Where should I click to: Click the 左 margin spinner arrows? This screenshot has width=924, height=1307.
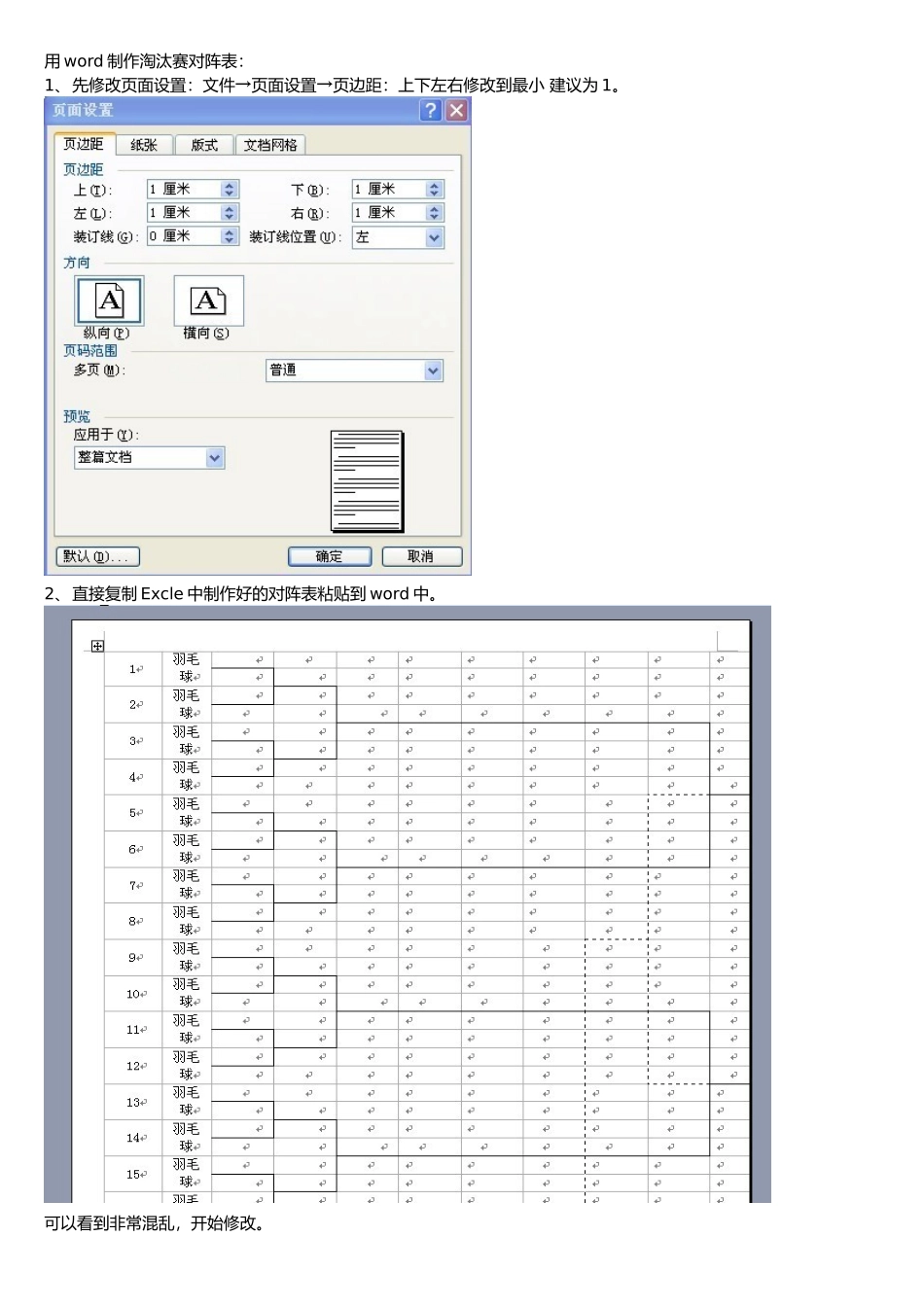coord(230,213)
